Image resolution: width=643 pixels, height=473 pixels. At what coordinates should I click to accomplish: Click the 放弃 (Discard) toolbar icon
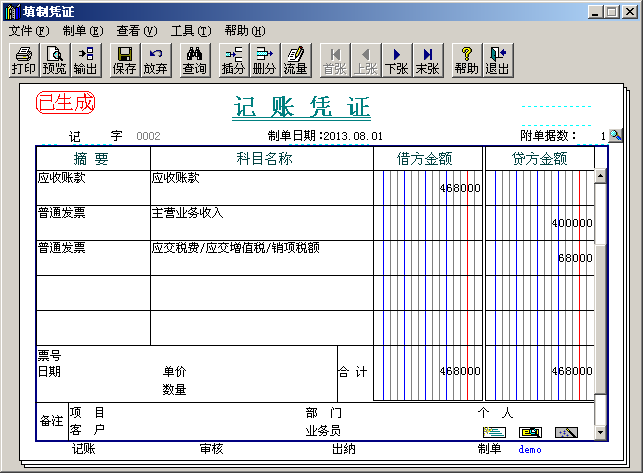click(155, 60)
